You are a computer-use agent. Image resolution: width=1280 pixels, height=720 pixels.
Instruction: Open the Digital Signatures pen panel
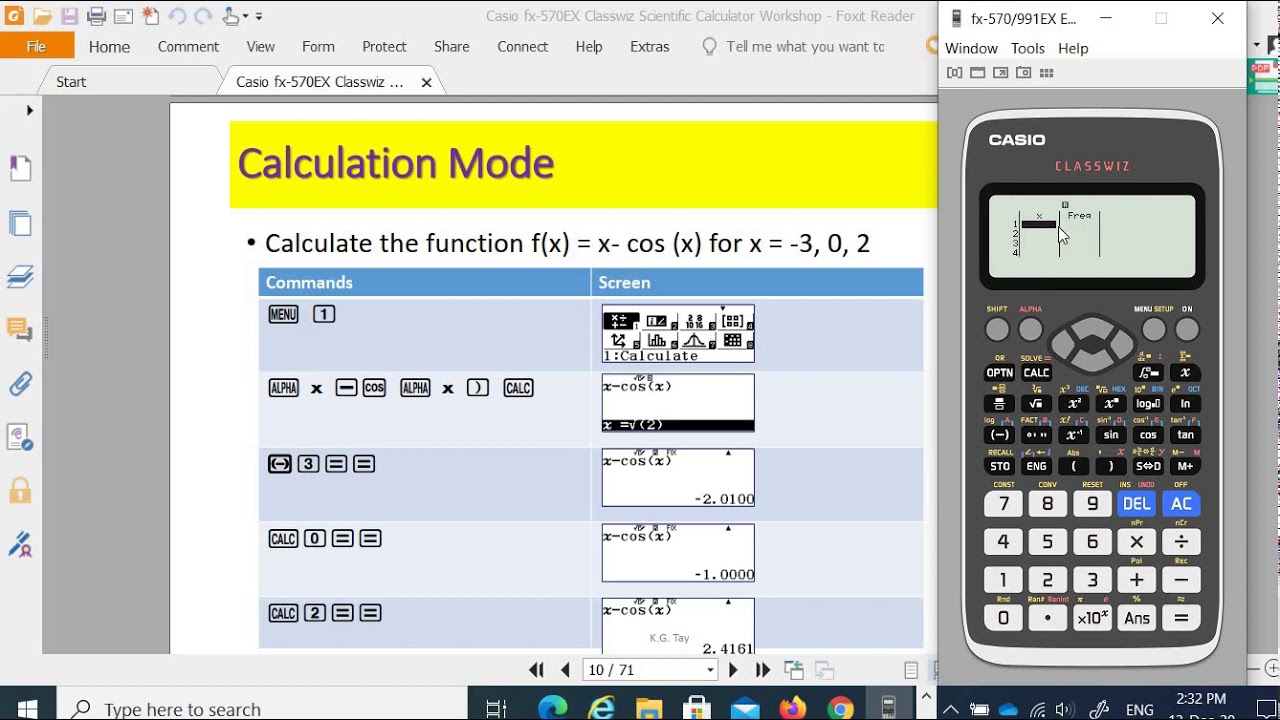(x=20, y=543)
